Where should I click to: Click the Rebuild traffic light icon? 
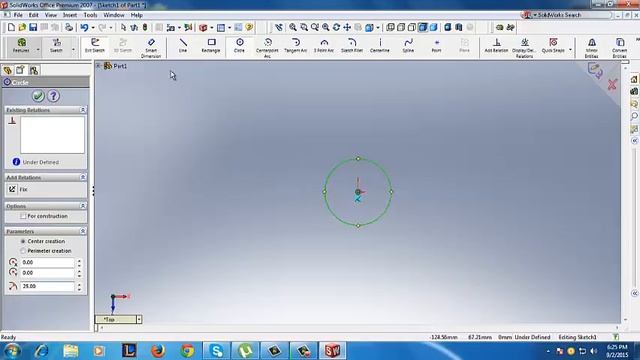click(145, 27)
